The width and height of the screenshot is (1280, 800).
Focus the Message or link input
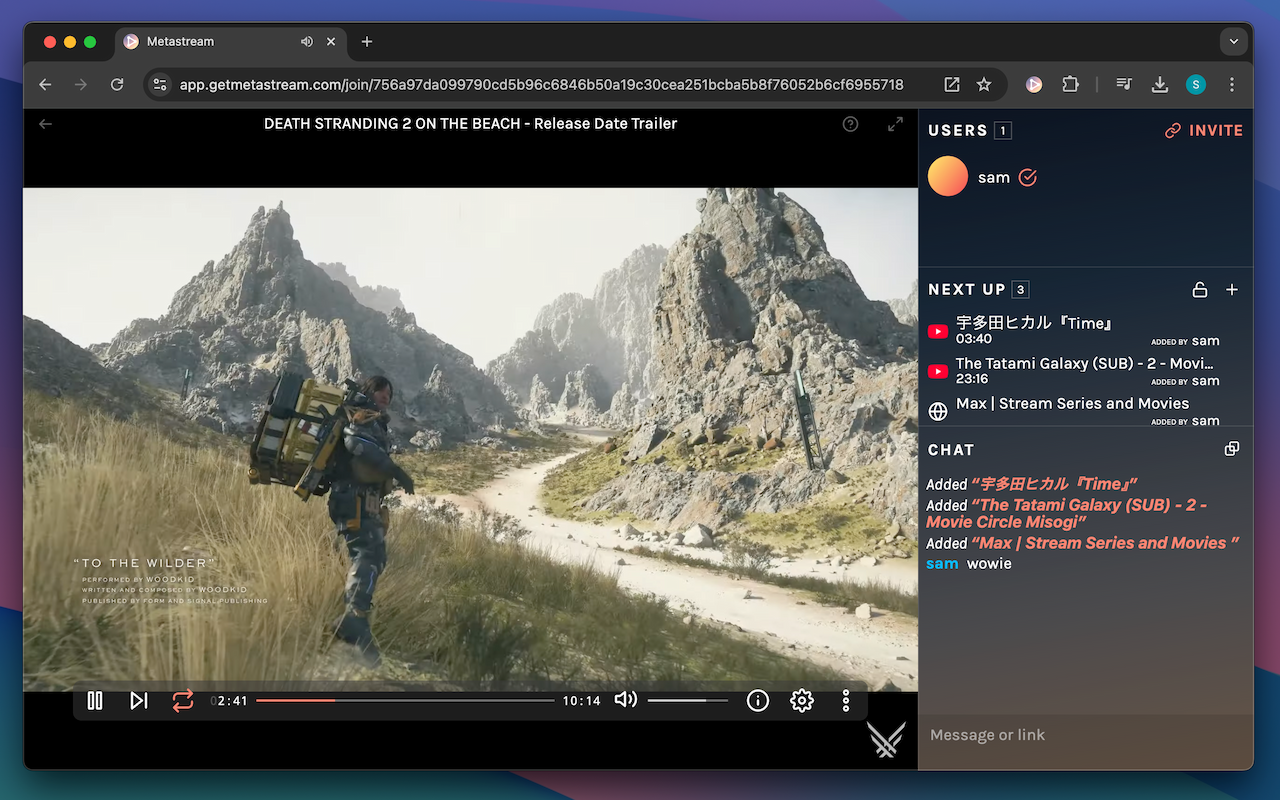tap(1085, 735)
